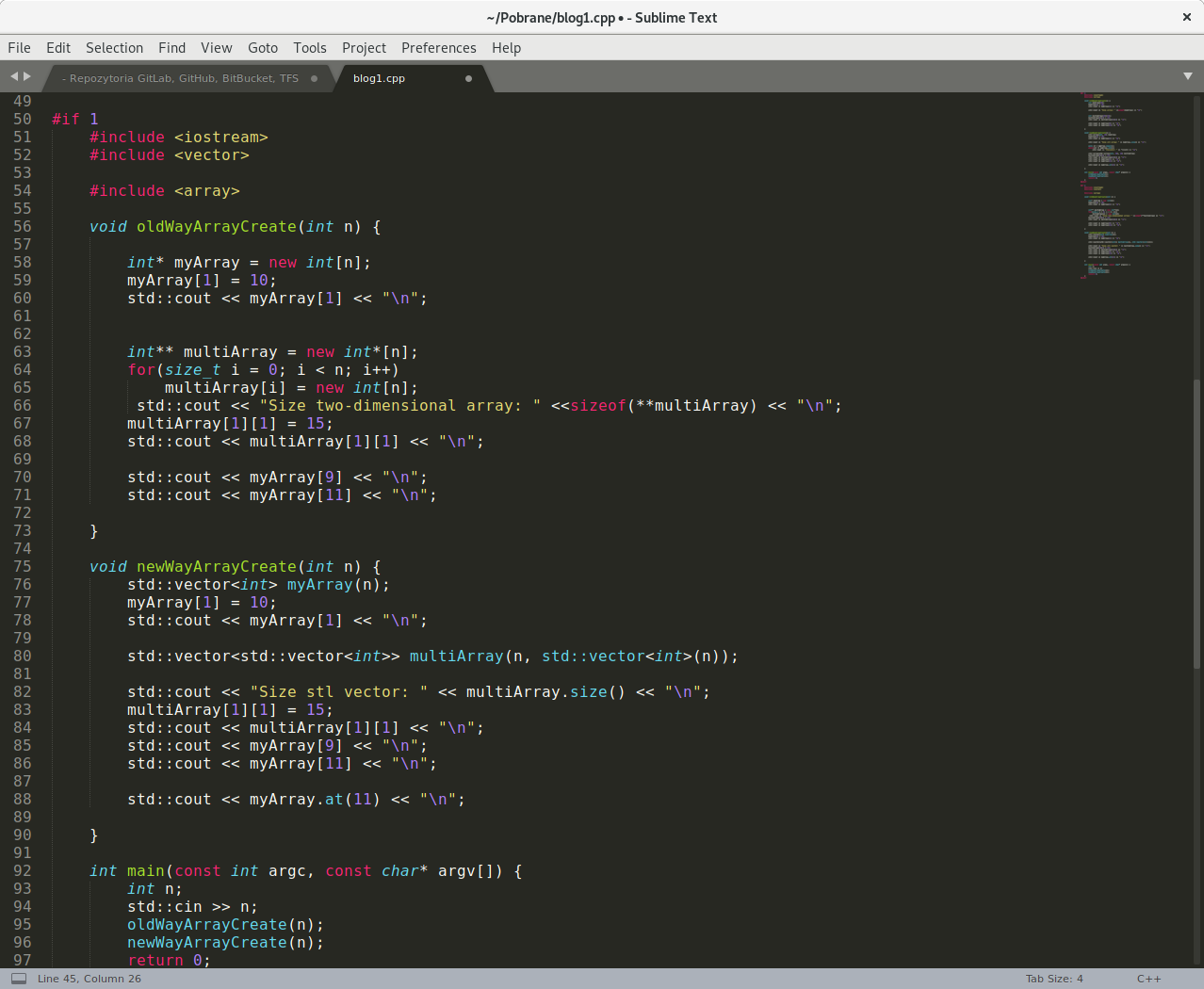Click the vertical scrollbar thumb
The height and width of the screenshot is (989, 1204).
1197,523
